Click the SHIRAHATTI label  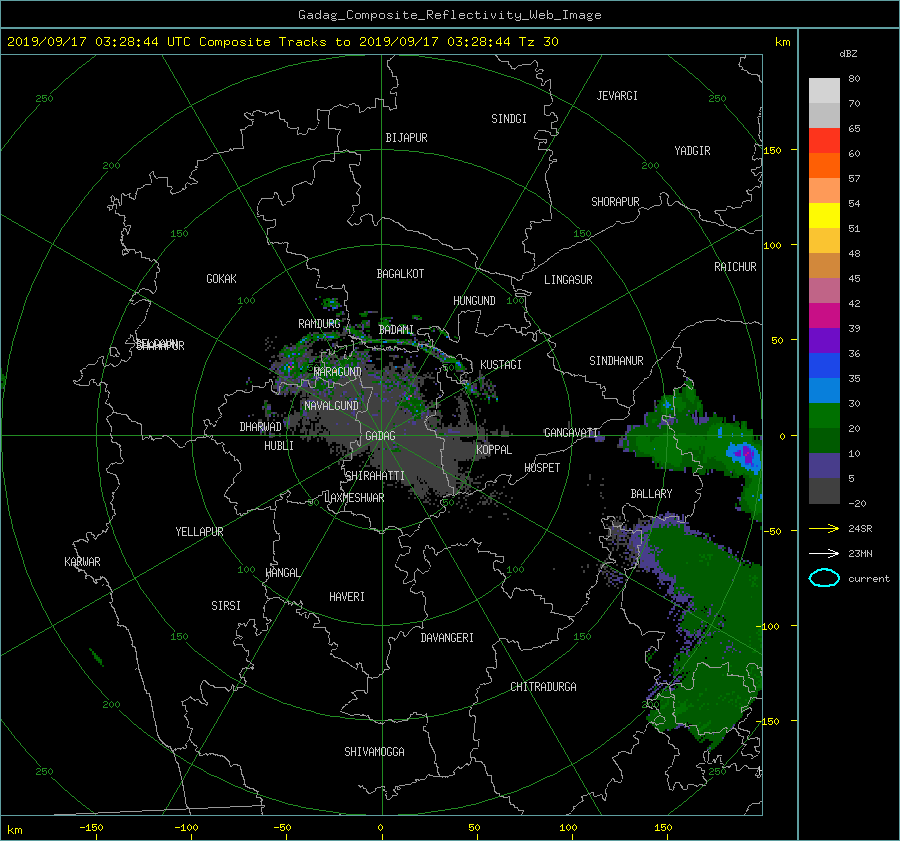point(374,476)
